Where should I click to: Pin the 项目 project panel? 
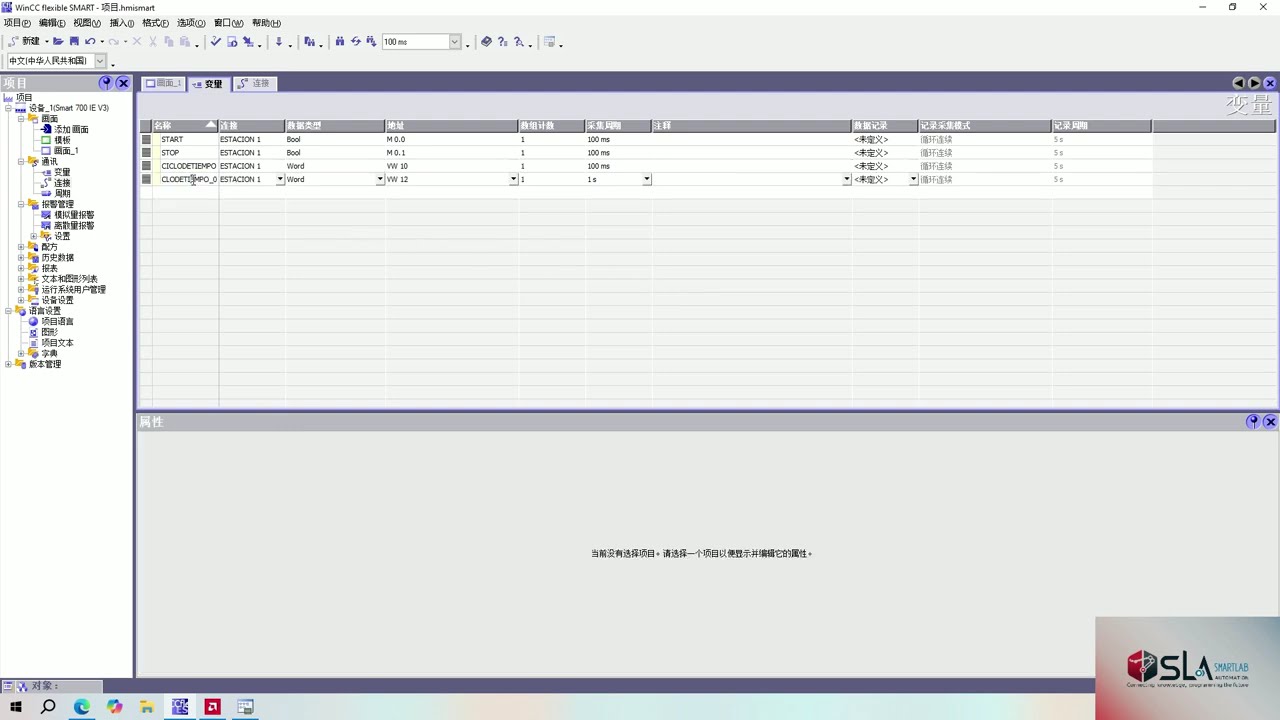(x=106, y=83)
